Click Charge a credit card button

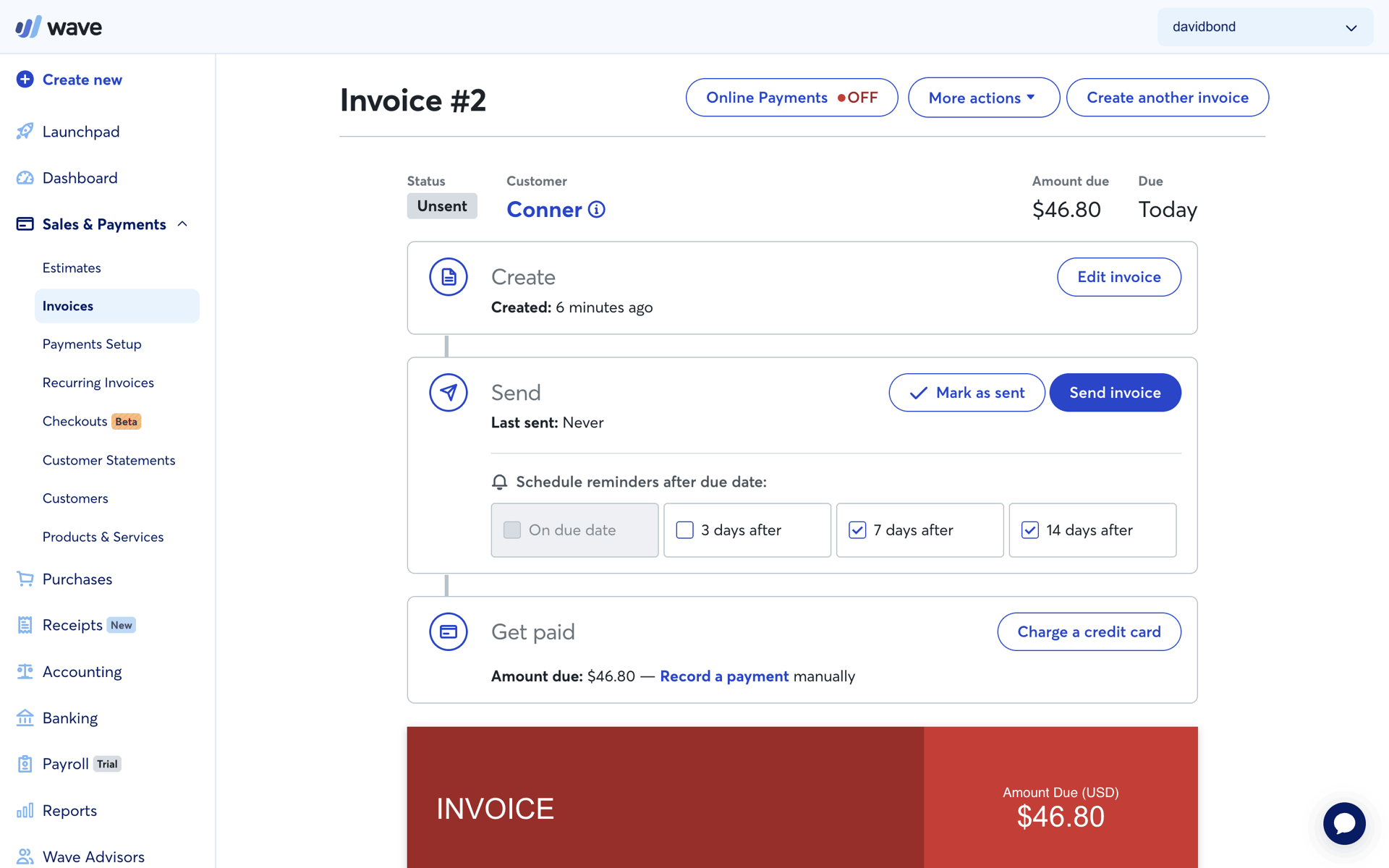(1089, 631)
